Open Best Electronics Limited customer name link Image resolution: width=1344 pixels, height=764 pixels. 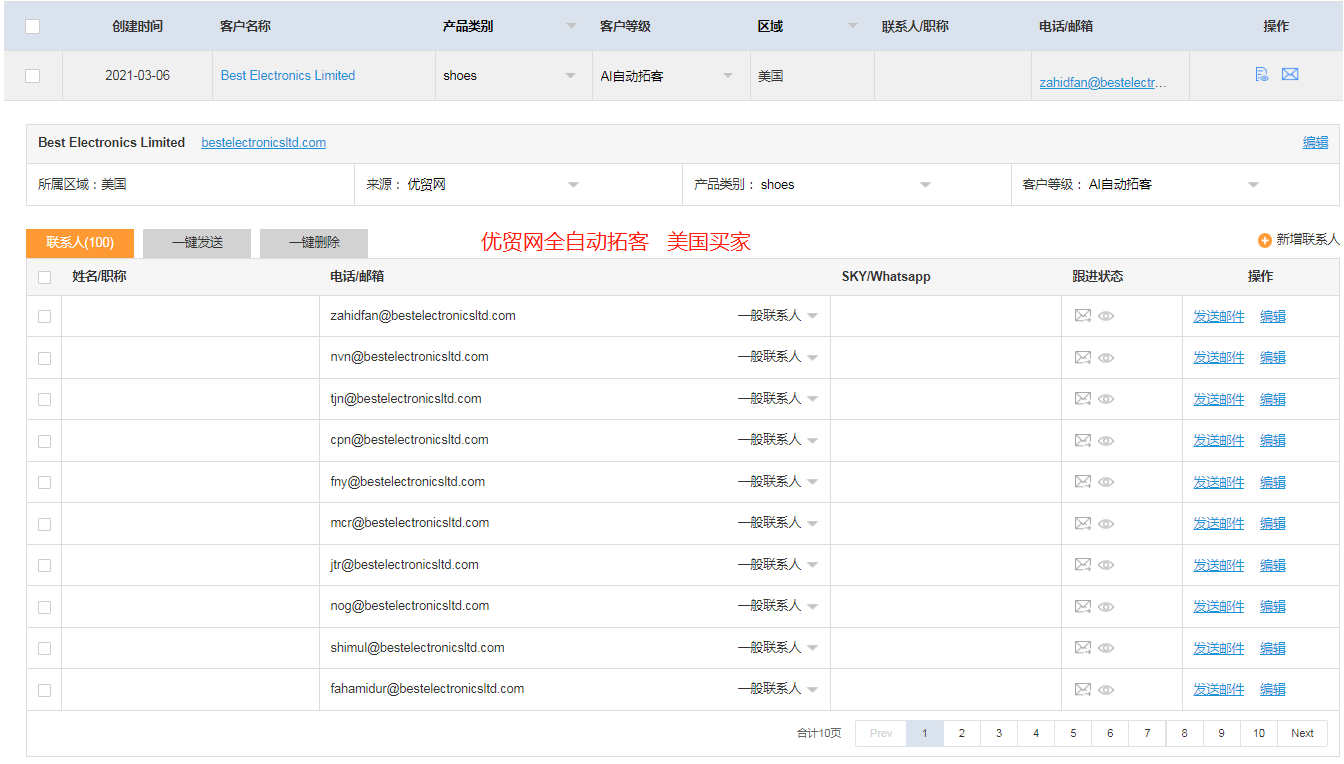[288, 75]
